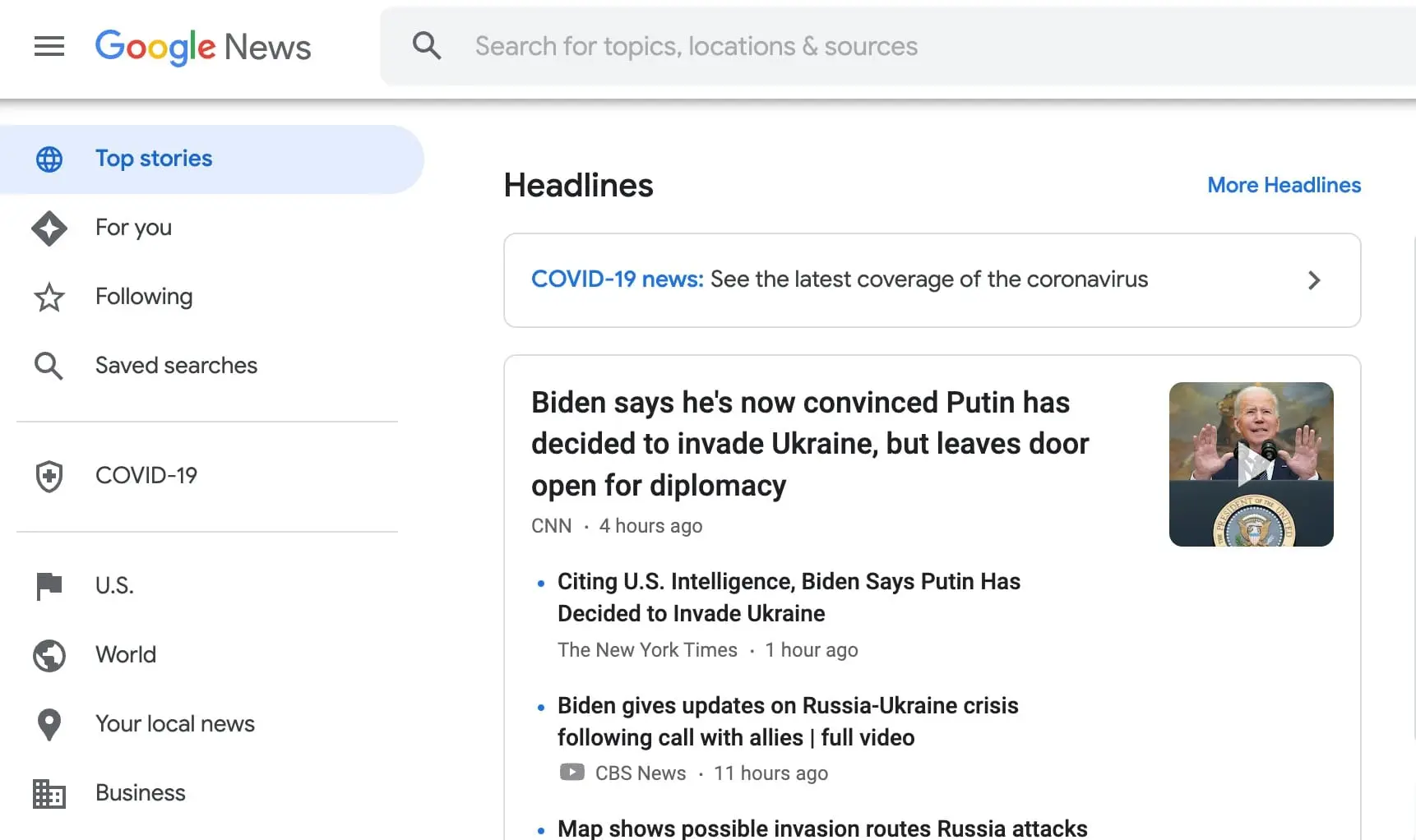Image resolution: width=1416 pixels, height=840 pixels.
Task: Click the Business building icon
Action: pos(49,793)
